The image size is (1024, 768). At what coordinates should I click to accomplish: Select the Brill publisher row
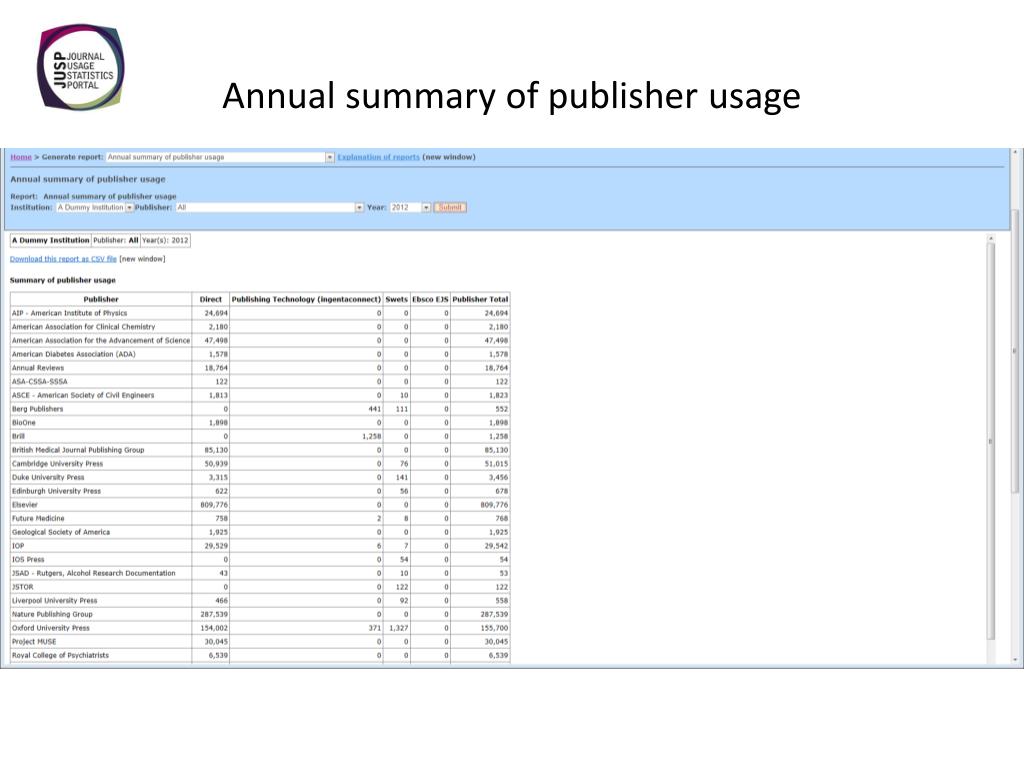pyautogui.click(x=260, y=437)
